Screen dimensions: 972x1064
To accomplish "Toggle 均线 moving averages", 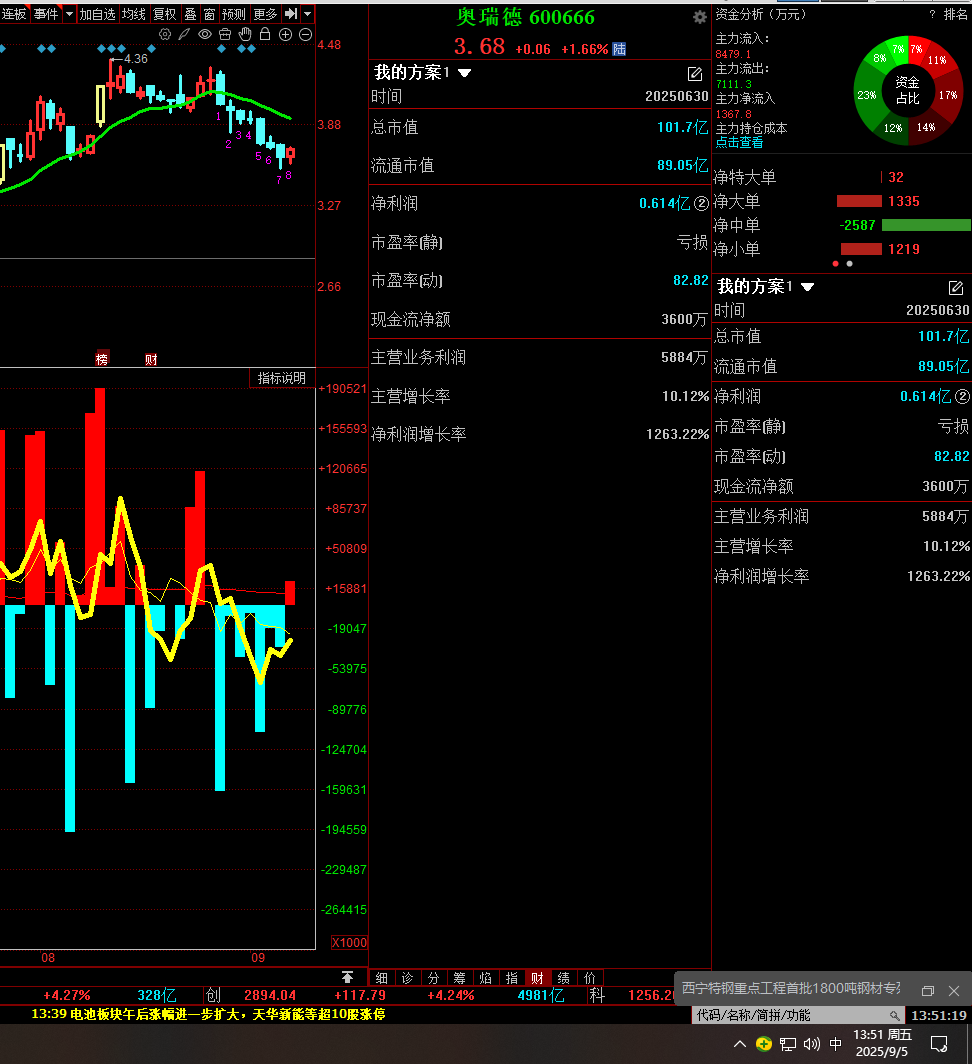I will [x=134, y=14].
